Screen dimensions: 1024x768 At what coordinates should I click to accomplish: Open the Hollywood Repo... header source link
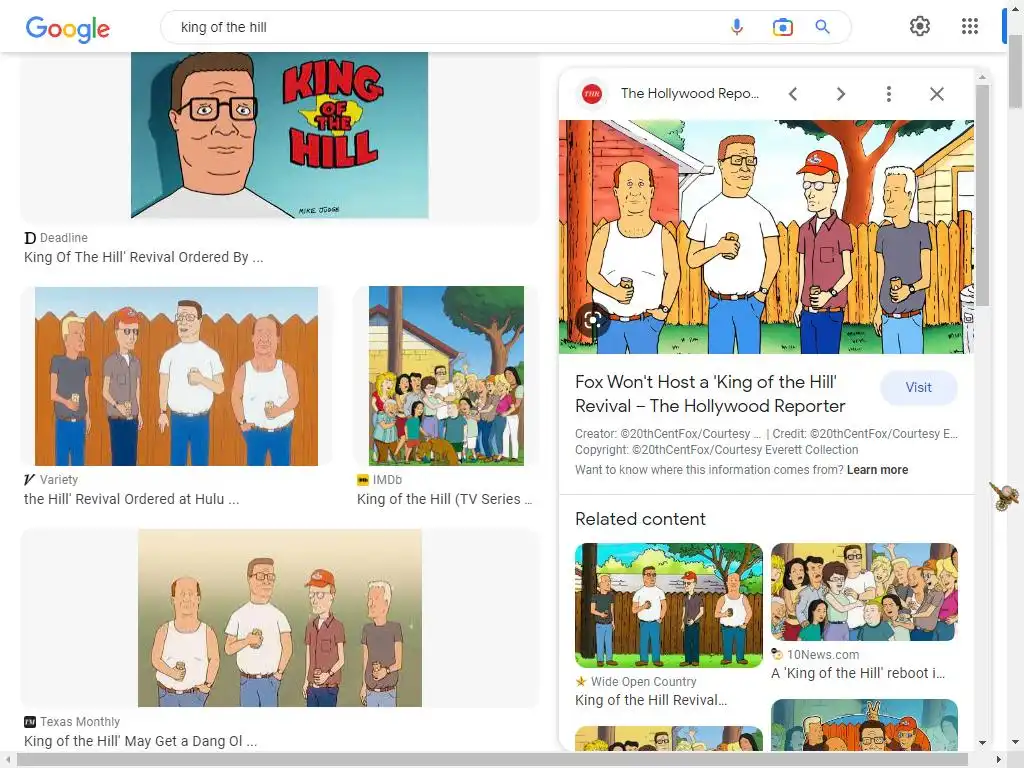pos(690,93)
